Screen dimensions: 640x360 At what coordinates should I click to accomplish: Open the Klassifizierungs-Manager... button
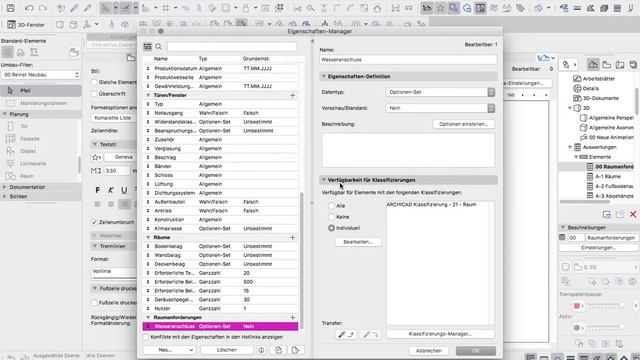tap(440, 334)
